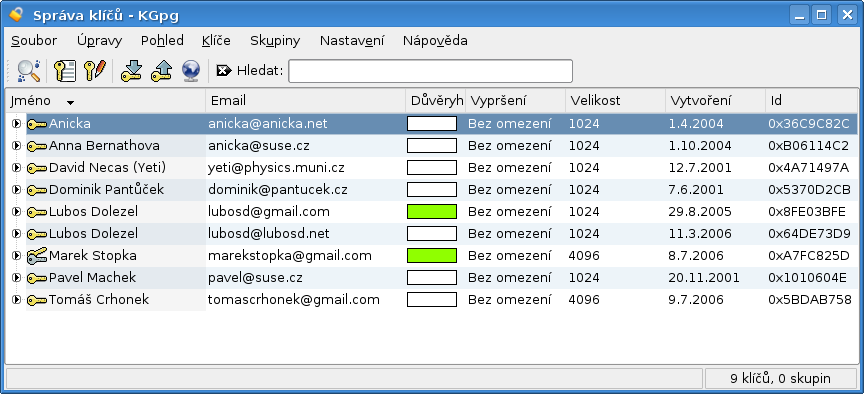The height and width of the screenshot is (394, 864).
Task: Expand Lubos Dolezel lubosd@gmail.com entry
Action: tap(16, 212)
